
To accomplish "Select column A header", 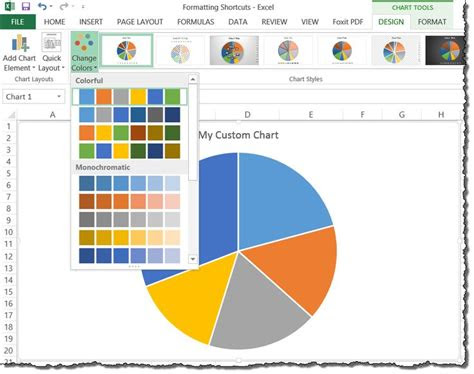I will [x=52, y=115].
